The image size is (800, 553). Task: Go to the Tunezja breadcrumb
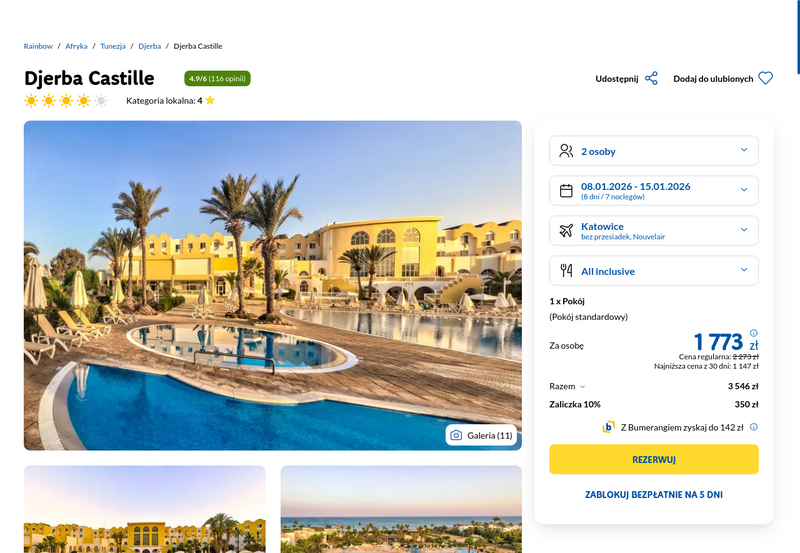[x=113, y=46]
